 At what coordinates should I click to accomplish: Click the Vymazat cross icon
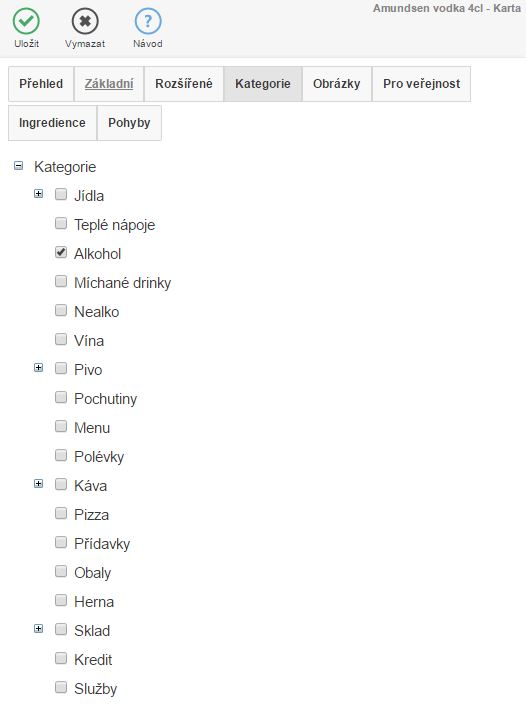[x=85, y=21]
